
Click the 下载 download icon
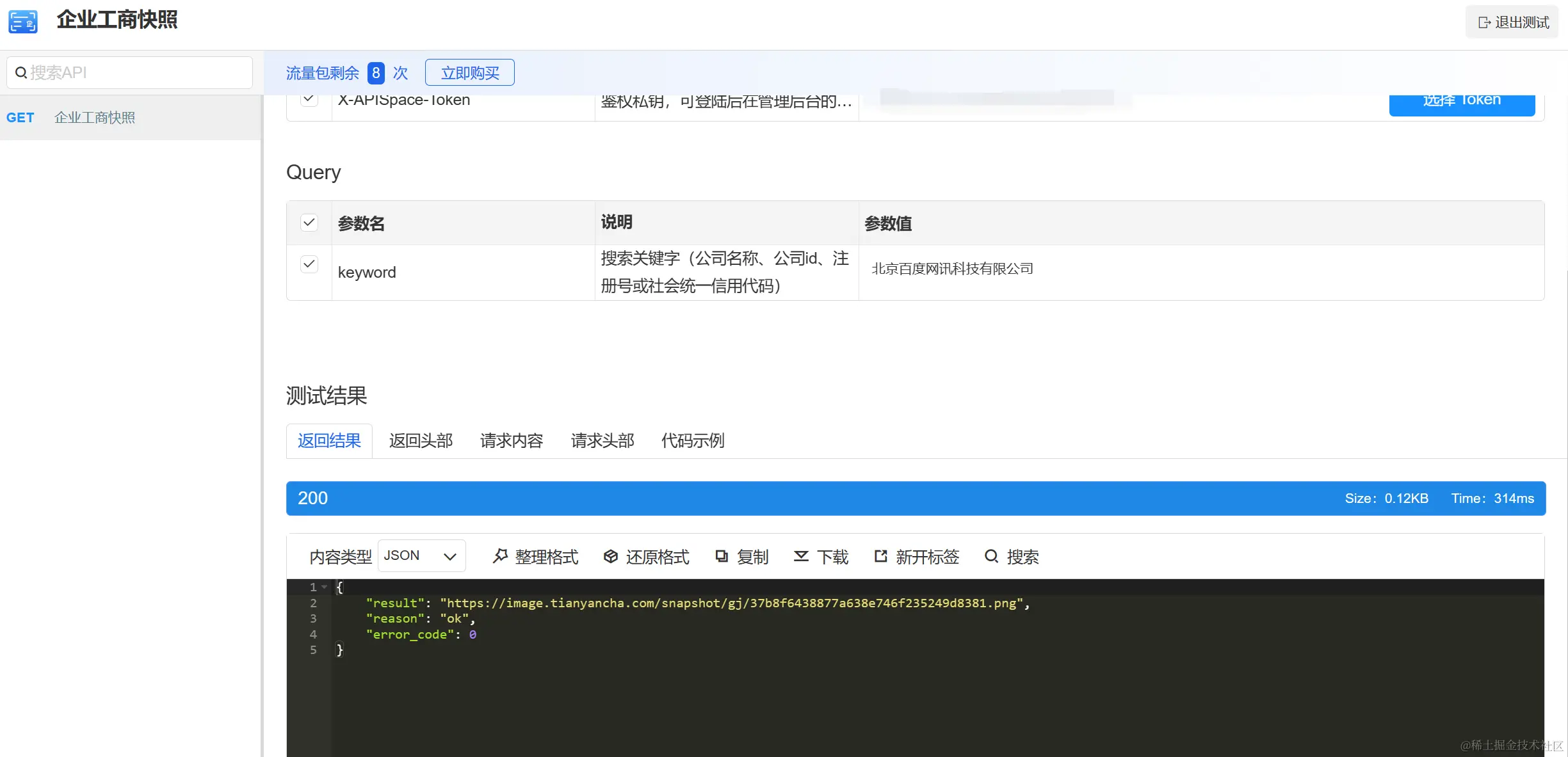[x=801, y=556]
